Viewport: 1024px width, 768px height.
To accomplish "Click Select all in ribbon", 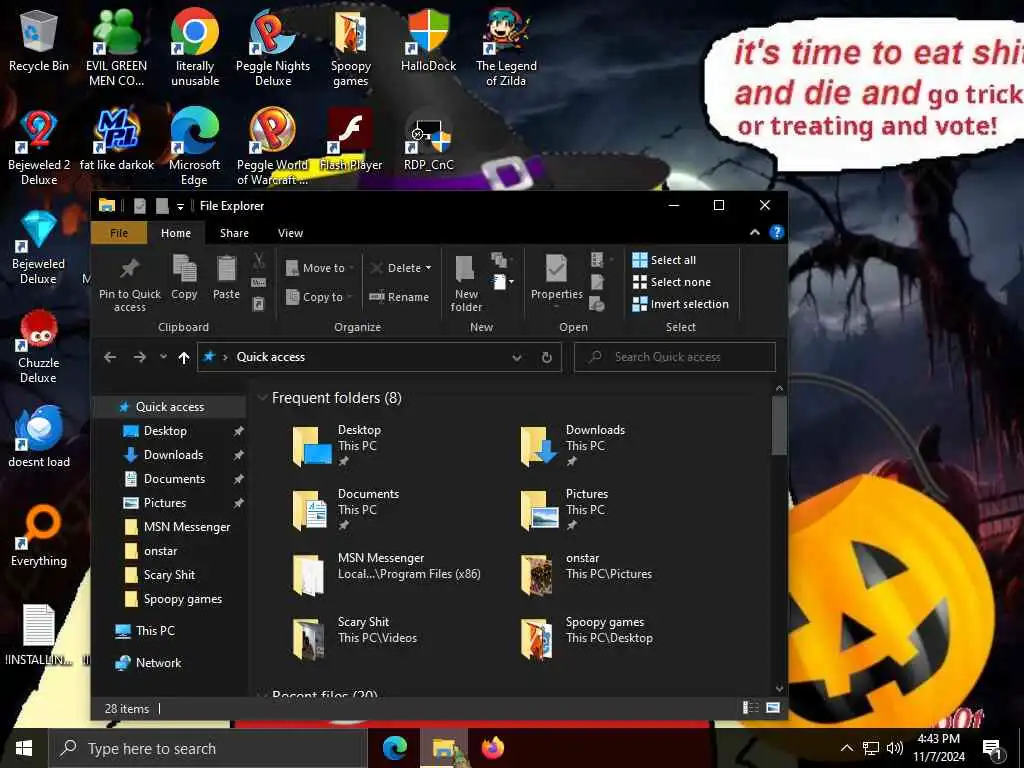I will tap(664, 261).
